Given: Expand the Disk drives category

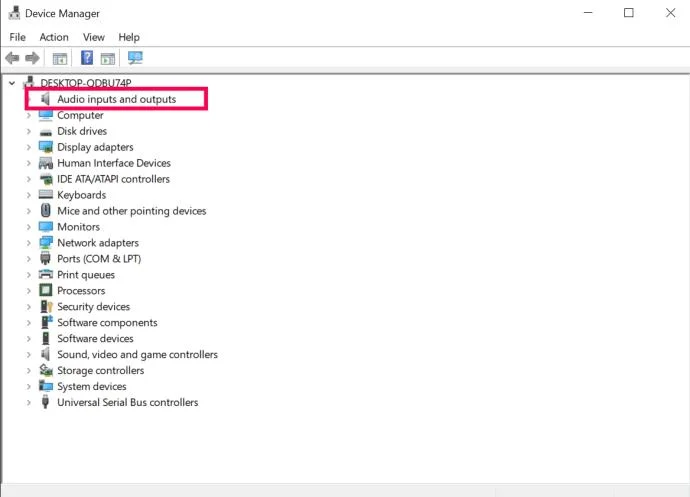Looking at the screenshot, I should tap(29, 131).
